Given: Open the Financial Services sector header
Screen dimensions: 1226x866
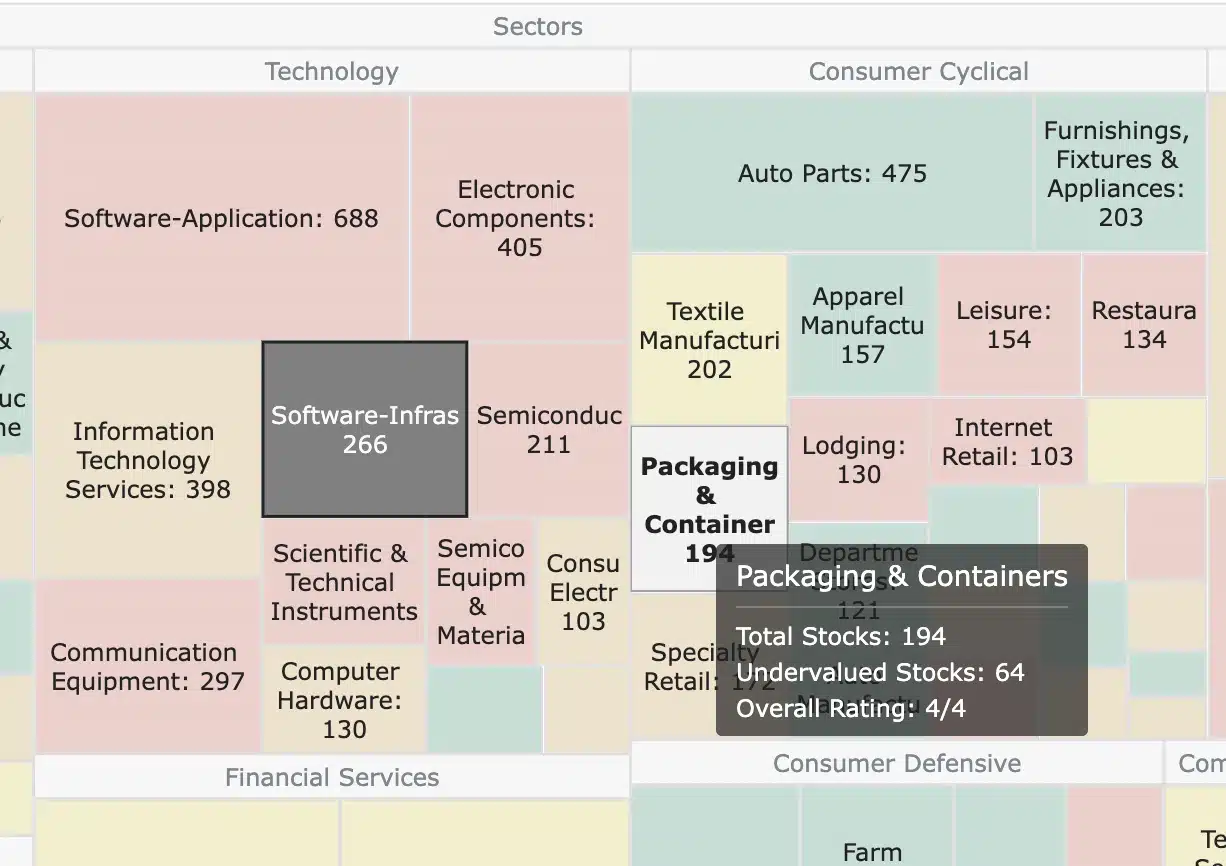Looking at the screenshot, I should (x=331, y=777).
